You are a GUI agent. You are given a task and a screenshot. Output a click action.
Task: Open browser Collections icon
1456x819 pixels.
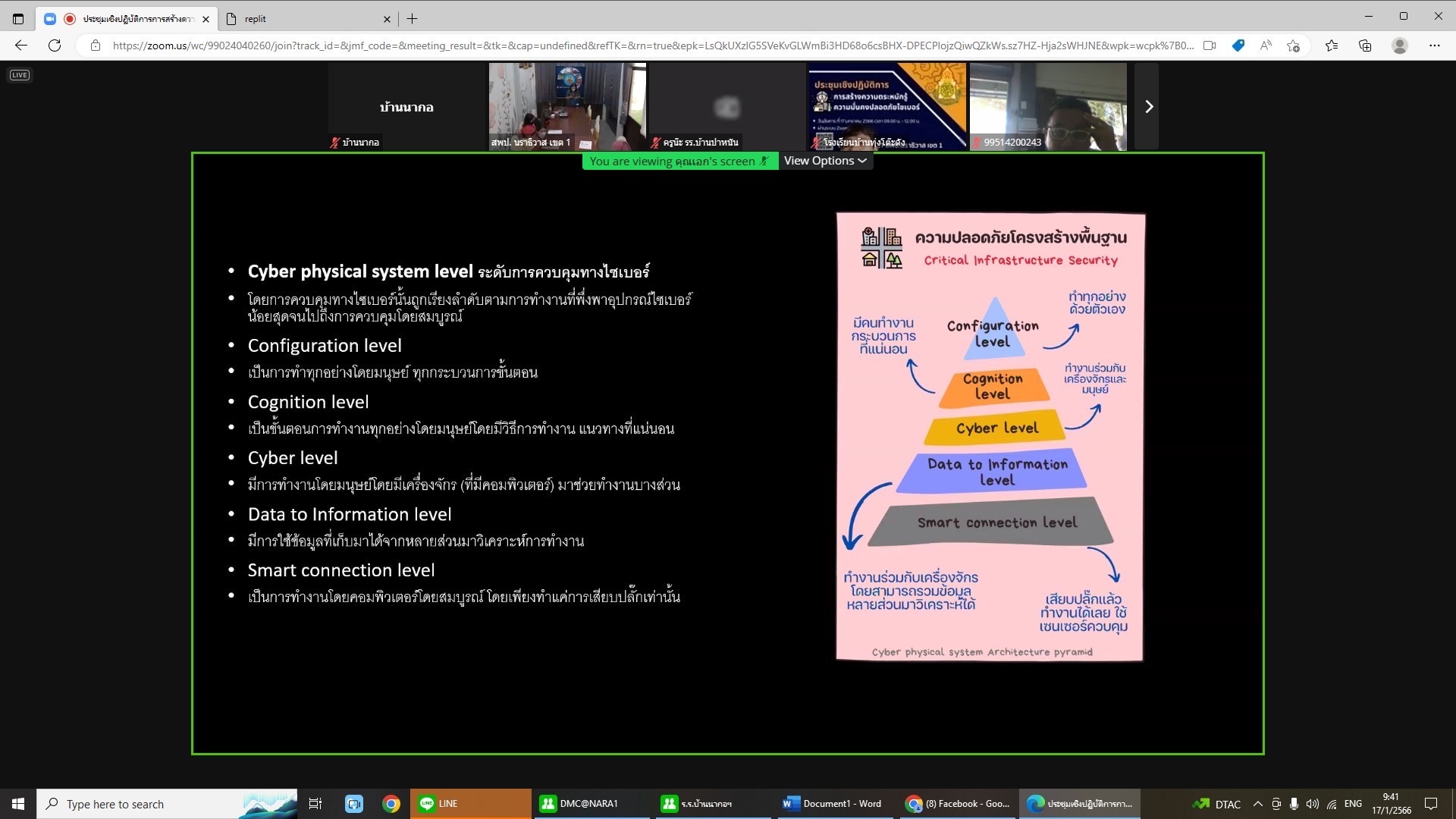coord(1365,45)
